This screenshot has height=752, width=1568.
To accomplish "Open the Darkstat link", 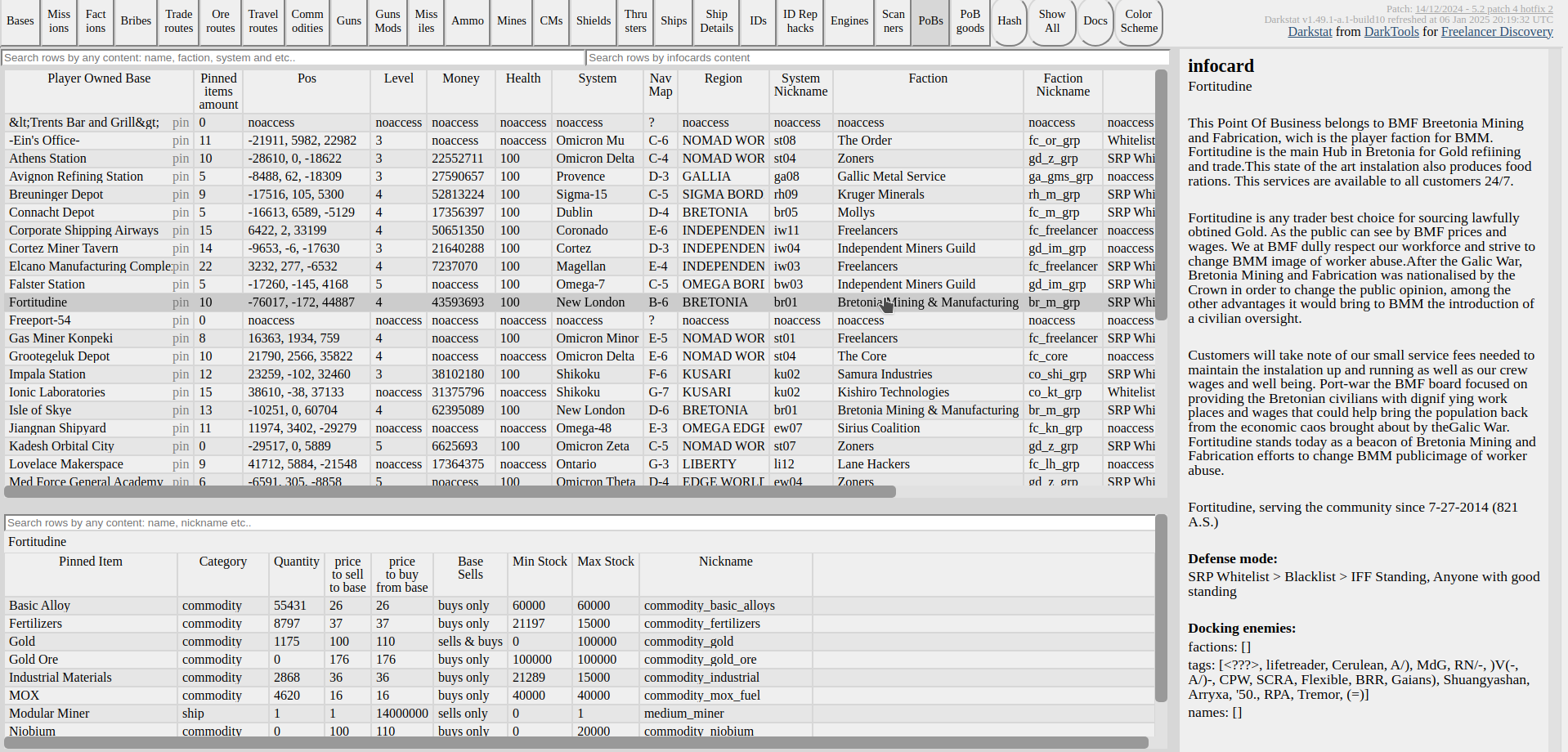I will pyautogui.click(x=1310, y=32).
